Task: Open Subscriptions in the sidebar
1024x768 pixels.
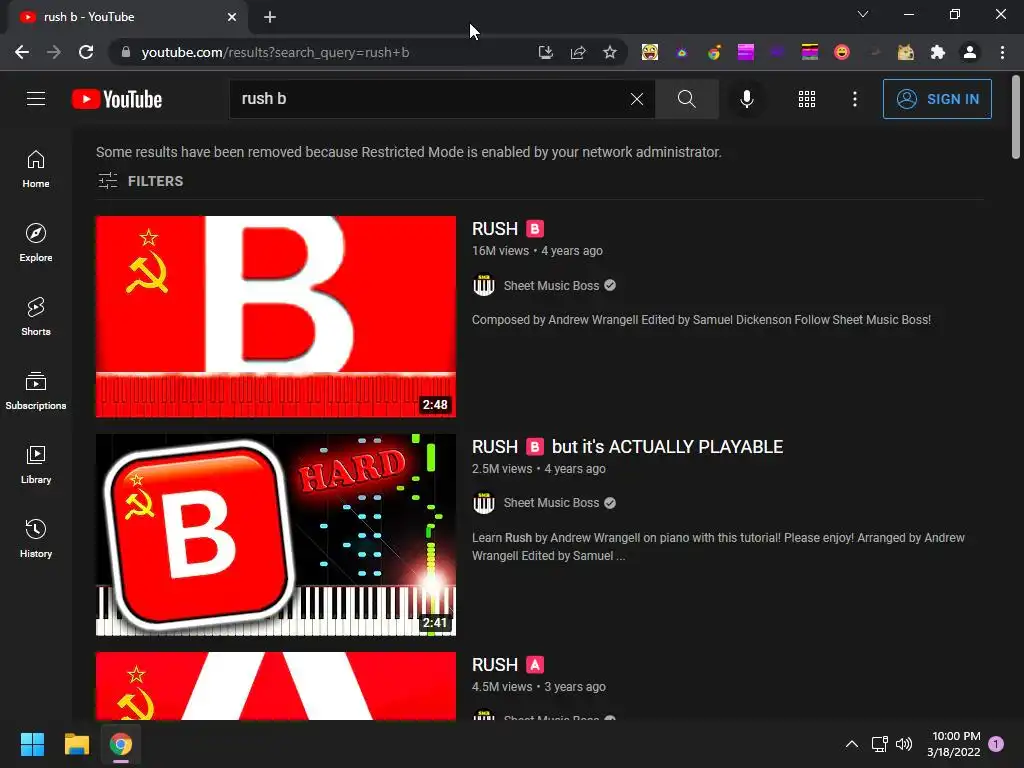Action: point(36,391)
